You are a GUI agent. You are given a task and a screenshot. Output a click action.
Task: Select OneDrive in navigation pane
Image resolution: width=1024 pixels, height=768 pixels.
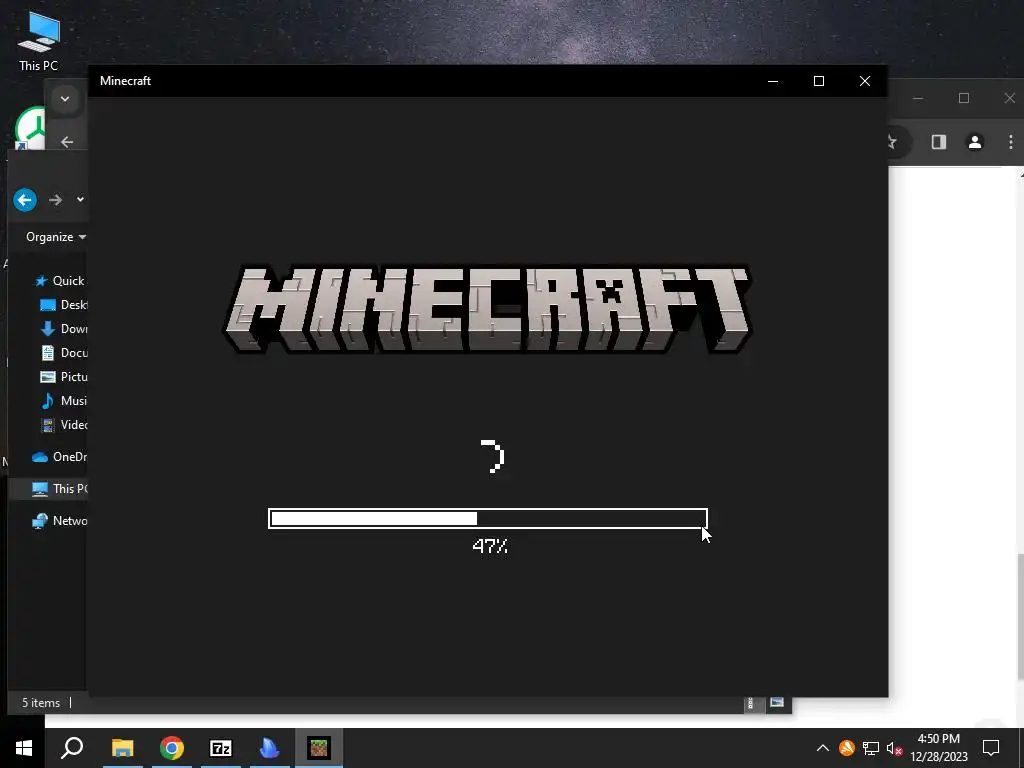coord(59,456)
